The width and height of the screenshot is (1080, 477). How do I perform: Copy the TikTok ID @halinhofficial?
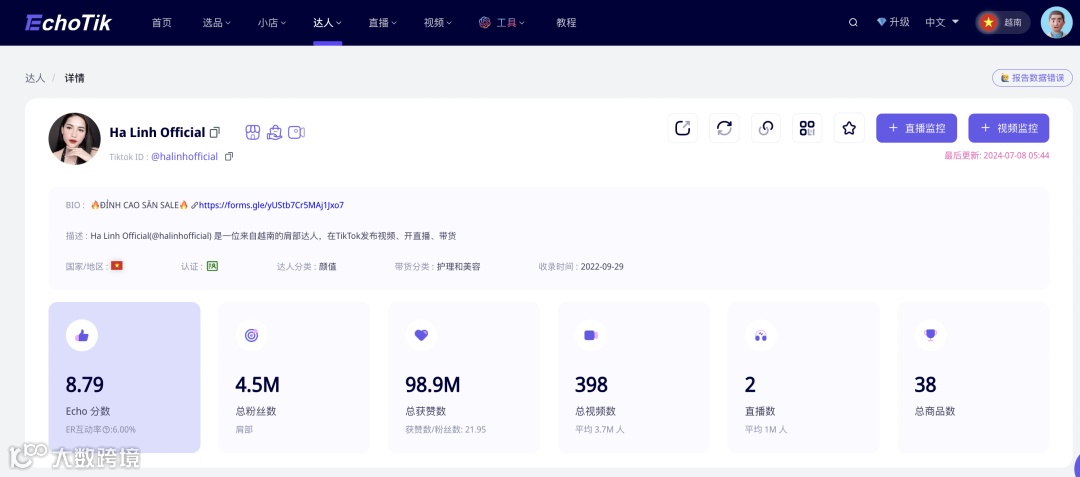pyautogui.click(x=229, y=156)
